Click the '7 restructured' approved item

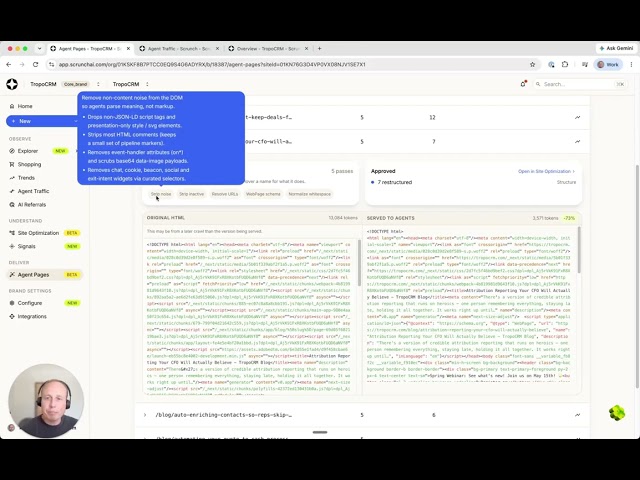(x=394, y=182)
